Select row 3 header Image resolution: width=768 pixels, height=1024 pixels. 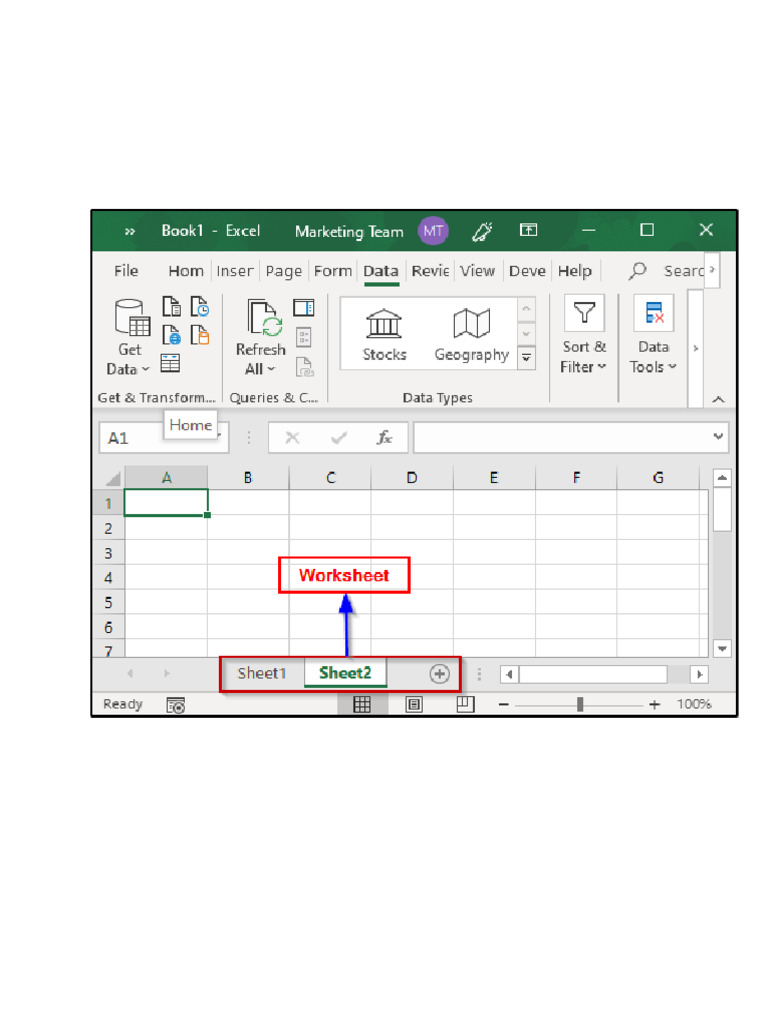pos(108,553)
